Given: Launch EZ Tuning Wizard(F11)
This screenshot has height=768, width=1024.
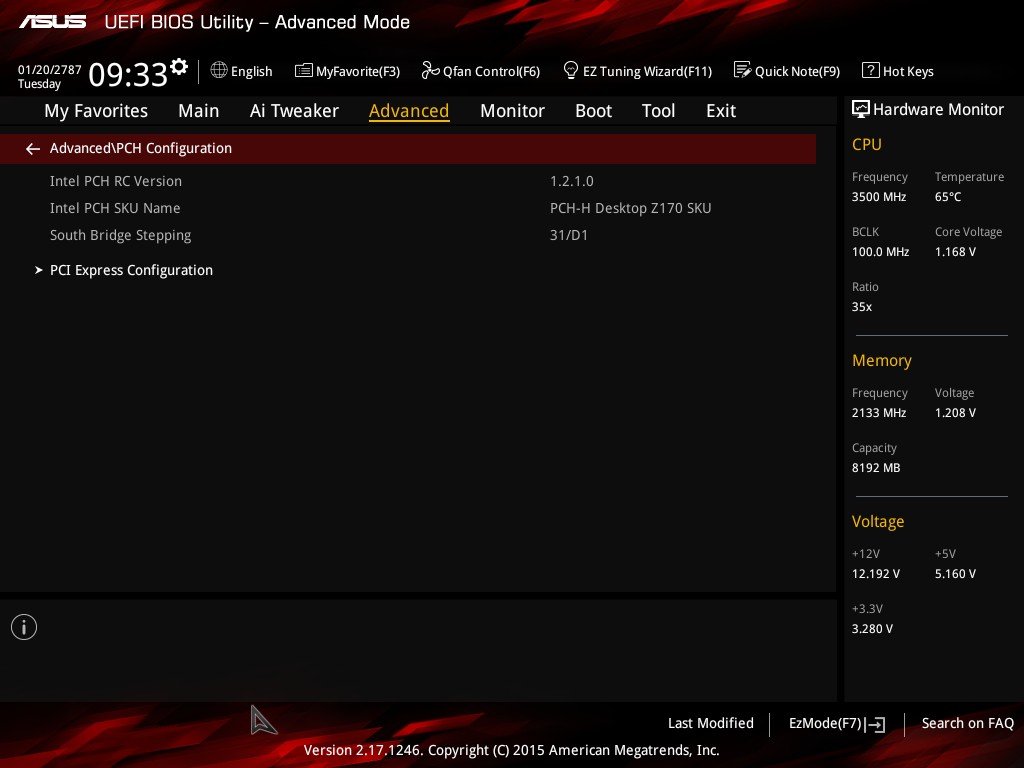Looking at the screenshot, I should click(x=647, y=71).
